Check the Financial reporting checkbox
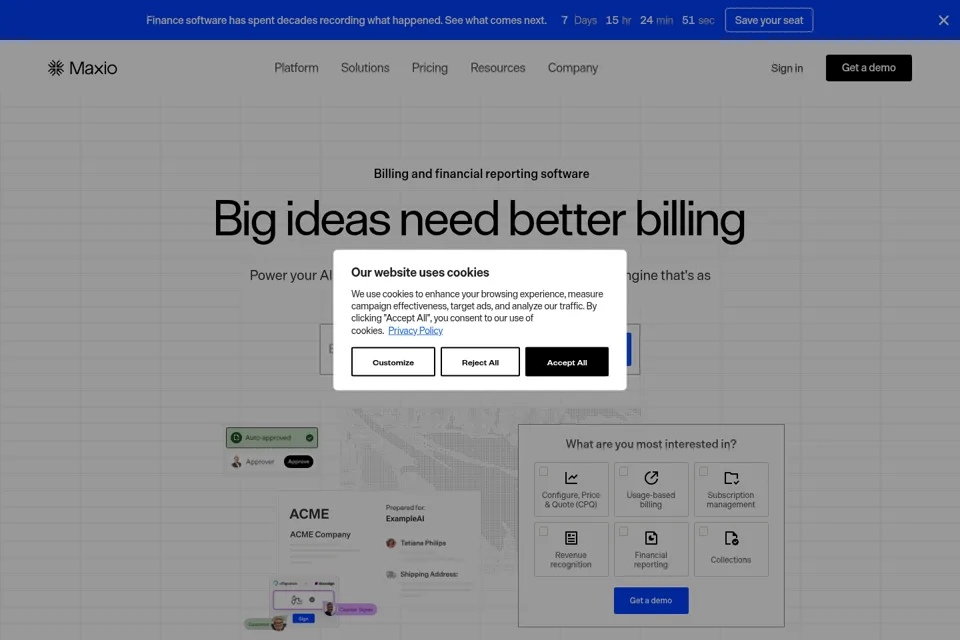Image resolution: width=960 pixels, height=640 pixels. (x=623, y=532)
